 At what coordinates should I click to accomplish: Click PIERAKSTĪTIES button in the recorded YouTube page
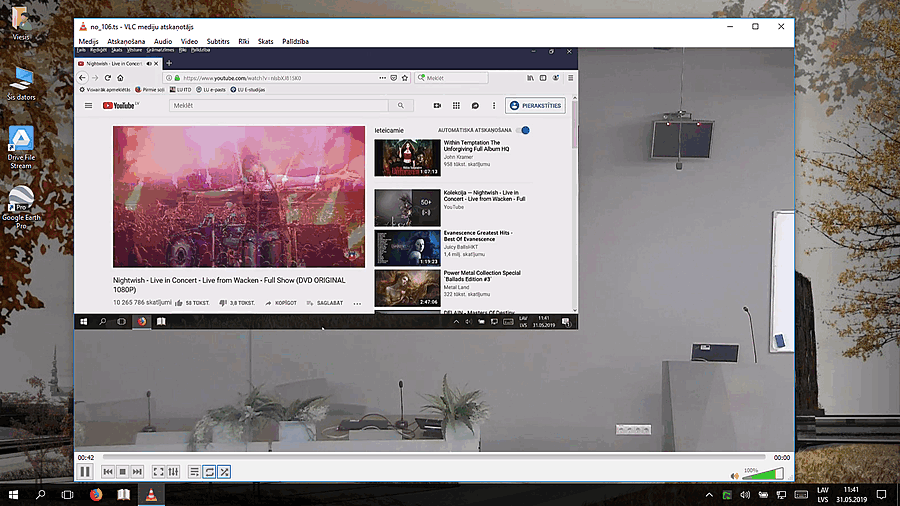click(535, 106)
